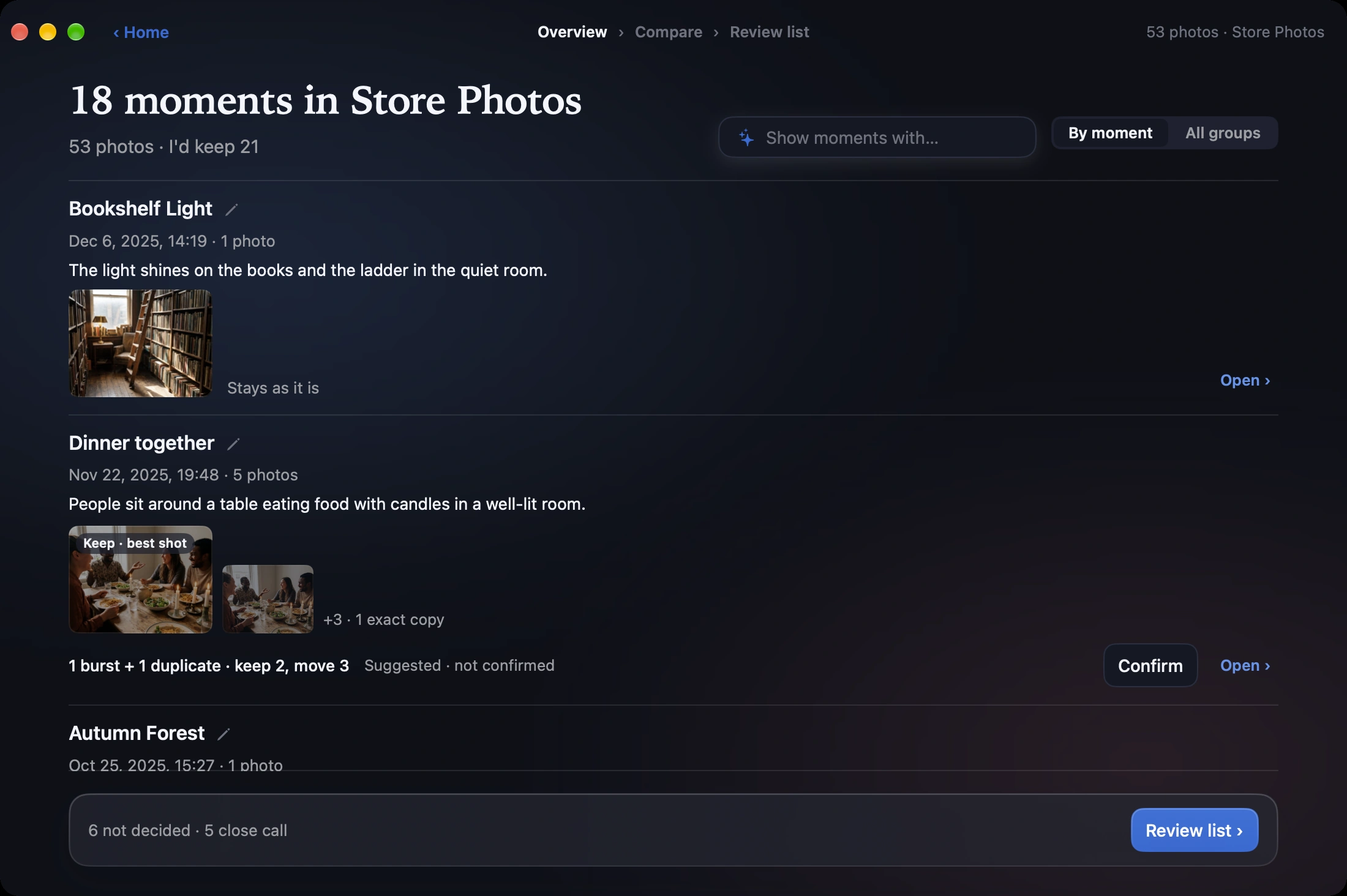Edit the Bookshelf Light title pencil icon
The height and width of the screenshot is (896, 1347).
(x=231, y=209)
